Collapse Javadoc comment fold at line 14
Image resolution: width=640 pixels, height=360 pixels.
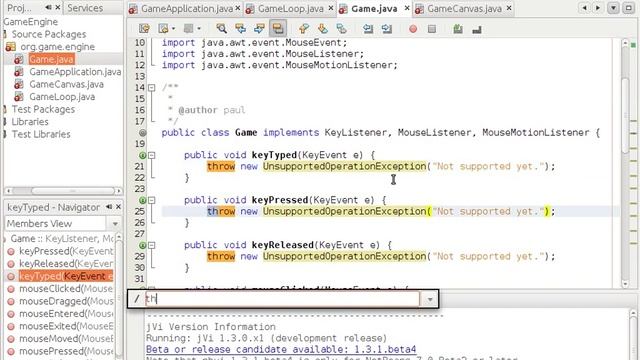coord(151,87)
